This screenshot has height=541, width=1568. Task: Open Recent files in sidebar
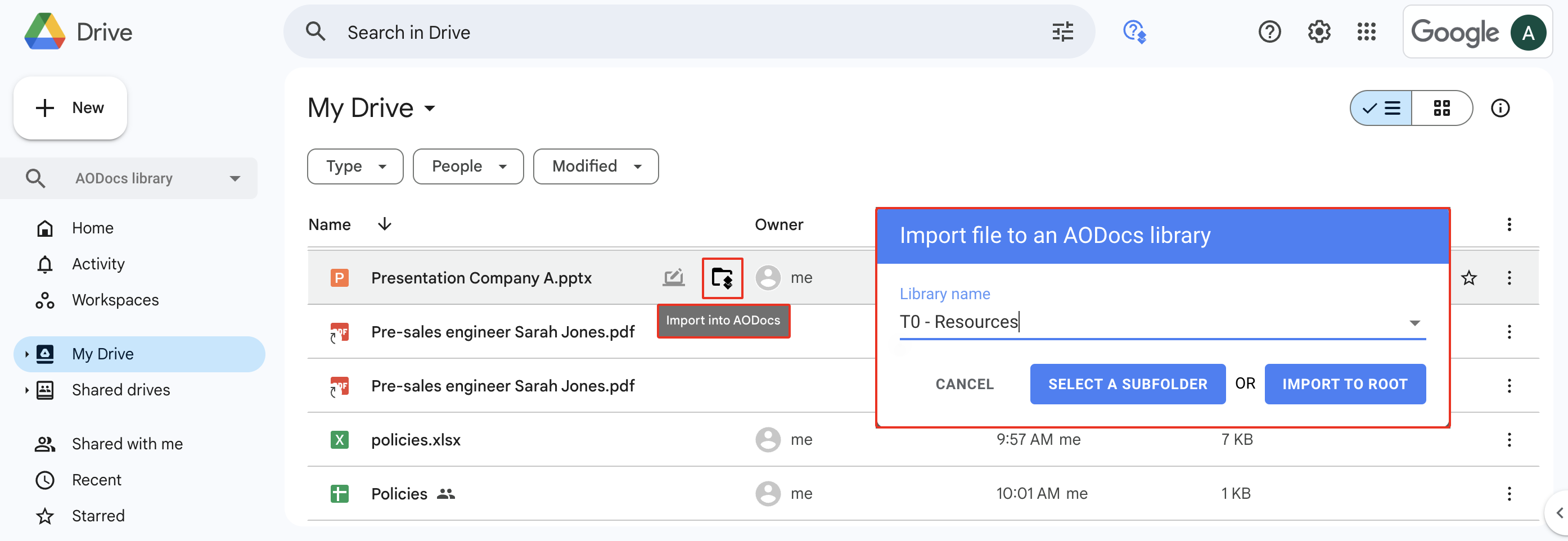tap(96, 480)
